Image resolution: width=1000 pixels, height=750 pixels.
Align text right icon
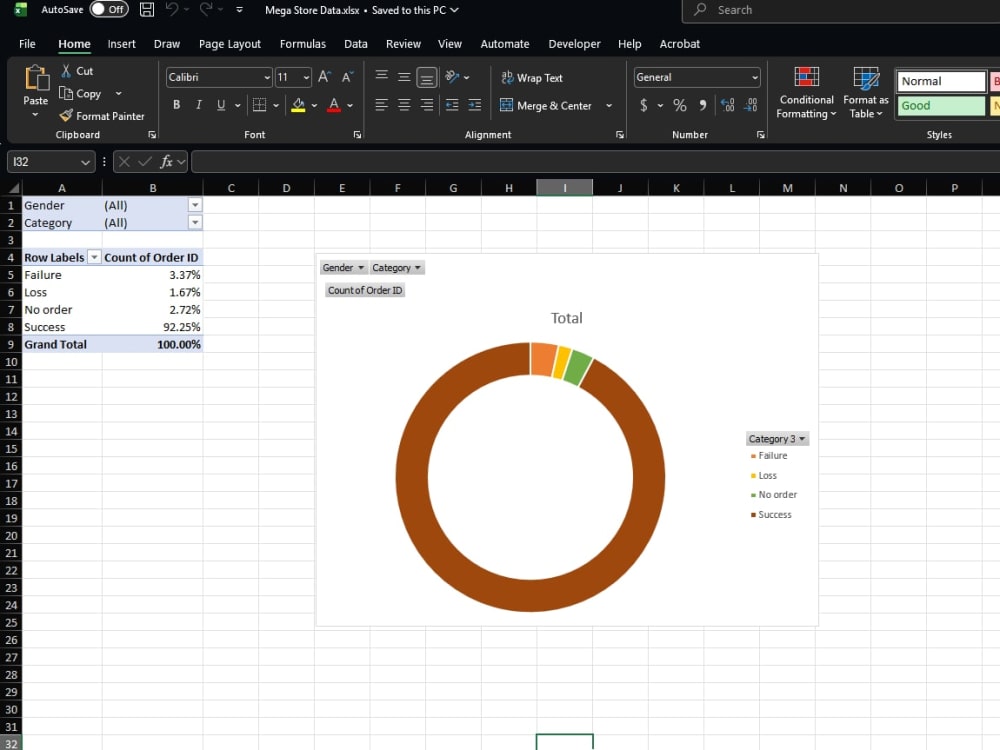point(427,105)
